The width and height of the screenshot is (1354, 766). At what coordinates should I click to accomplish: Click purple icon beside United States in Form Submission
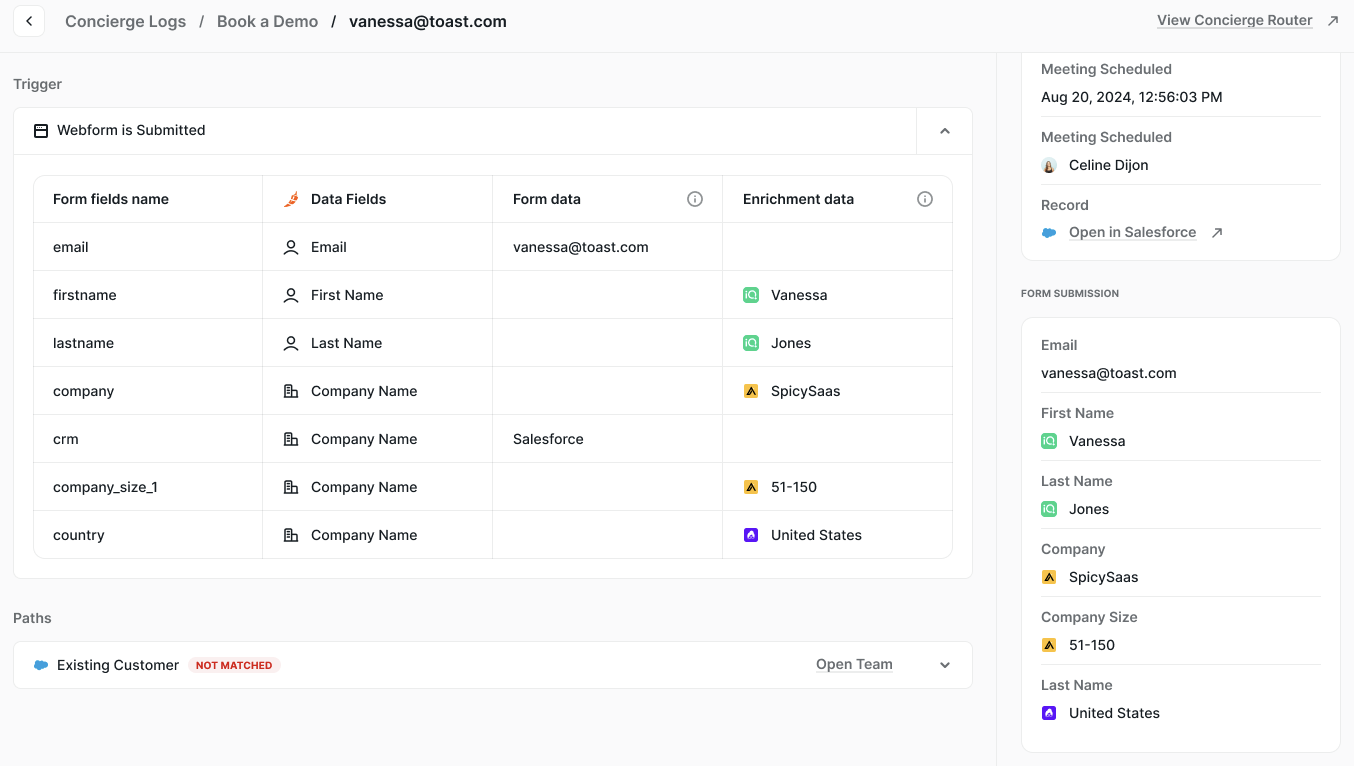point(1049,713)
